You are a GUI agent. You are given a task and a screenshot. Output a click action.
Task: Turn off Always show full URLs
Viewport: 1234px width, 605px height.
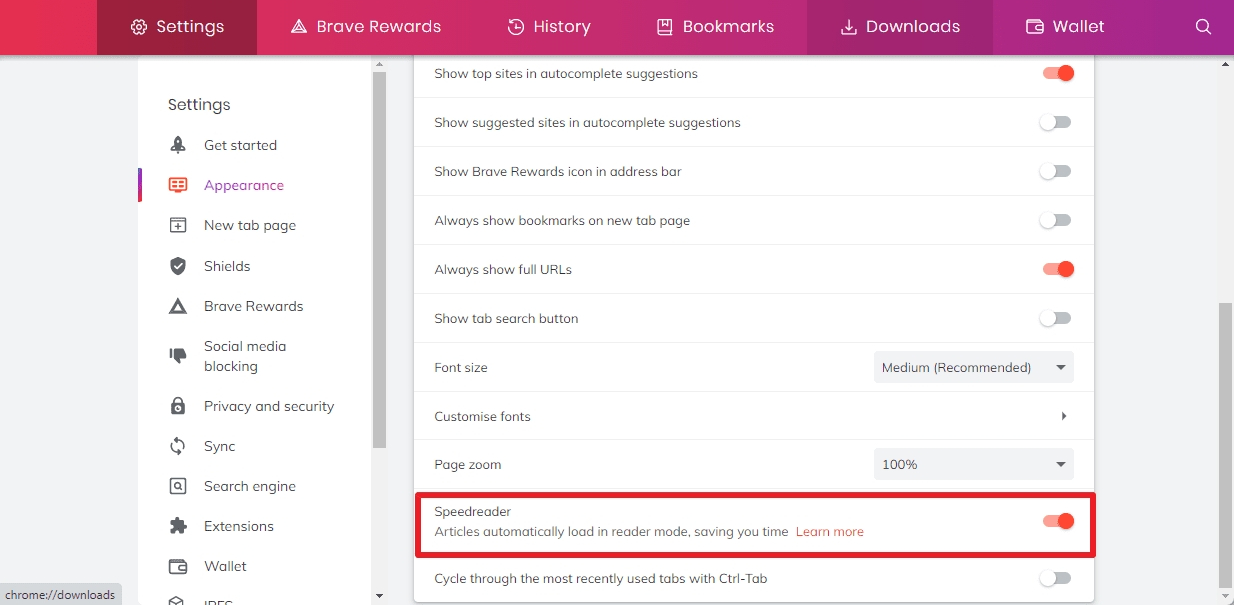pos(1057,269)
